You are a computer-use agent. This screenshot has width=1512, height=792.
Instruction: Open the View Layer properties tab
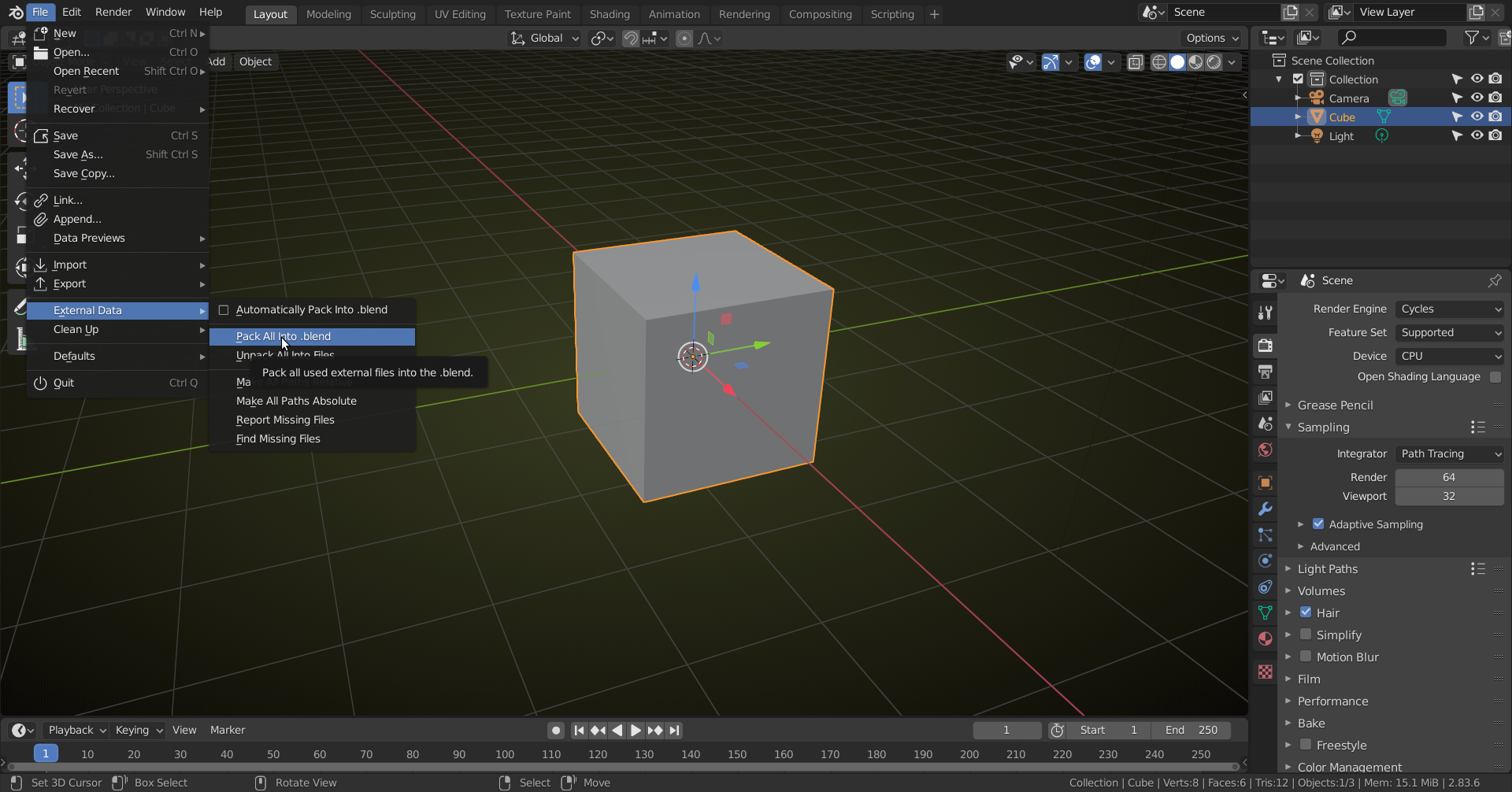(1266, 398)
